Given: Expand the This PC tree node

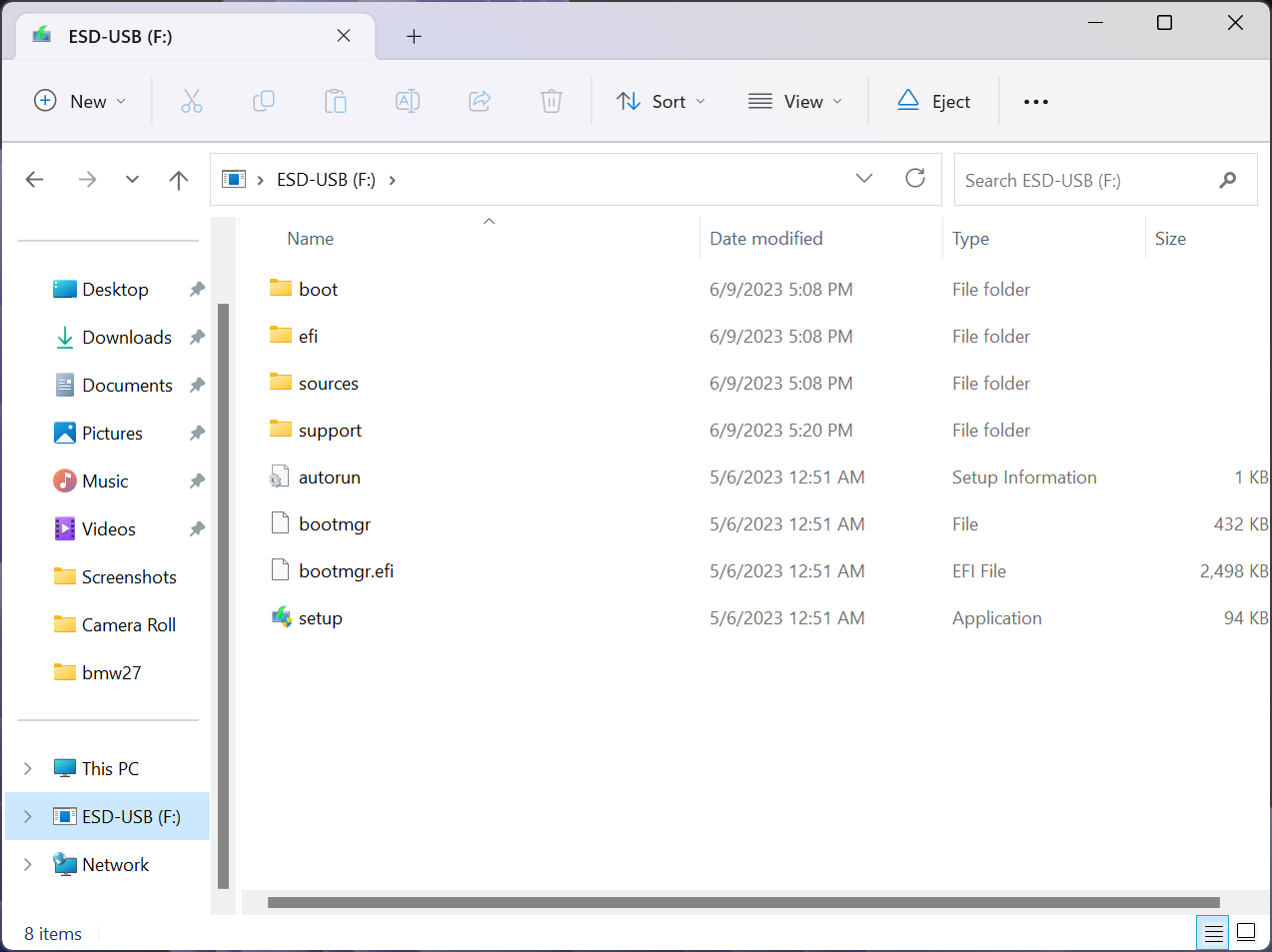Looking at the screenshot, I should (x=28, y=768).
